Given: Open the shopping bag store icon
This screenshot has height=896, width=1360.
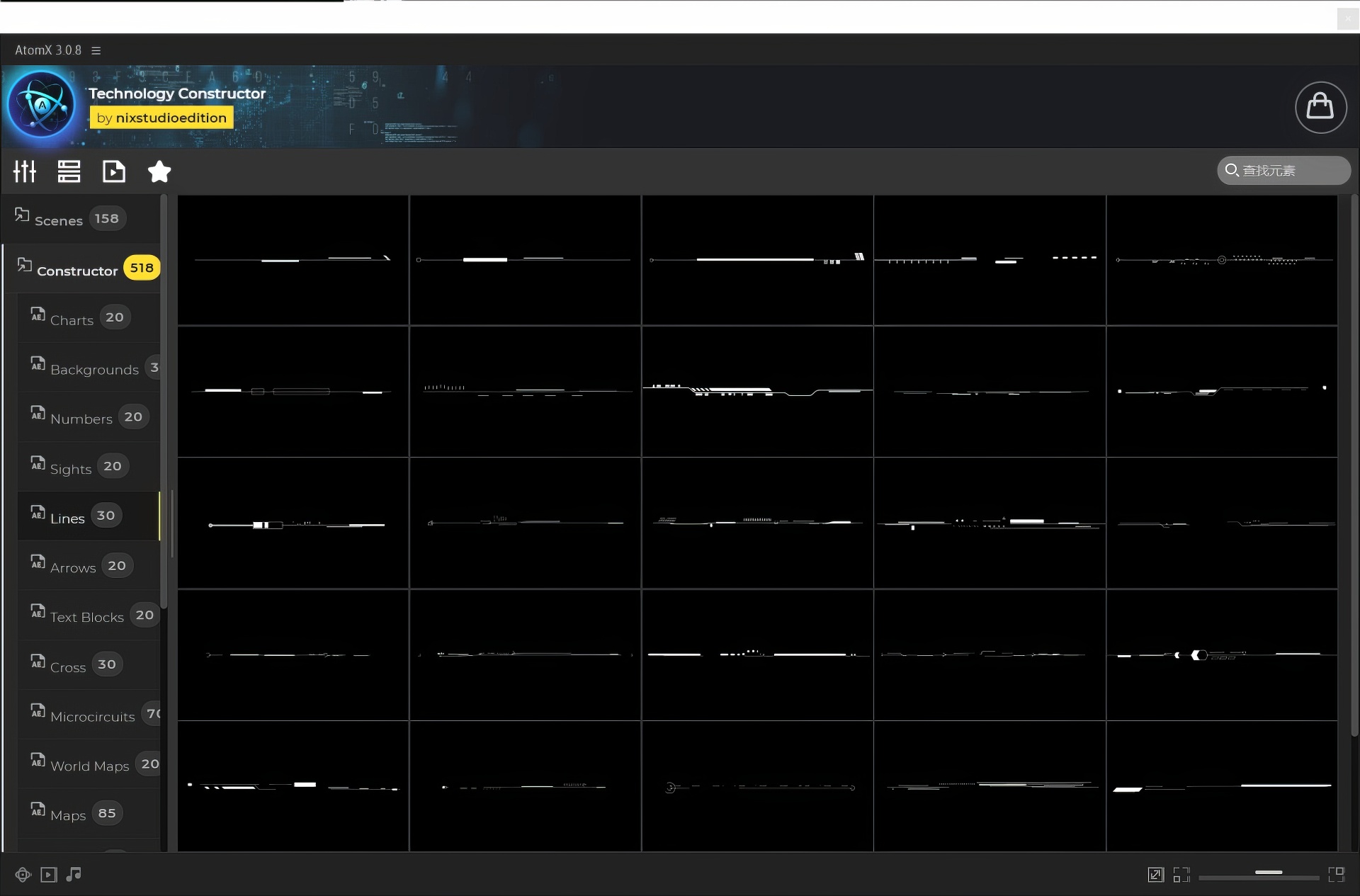Looking at the screenshot, I should [x=1320, y=107].
